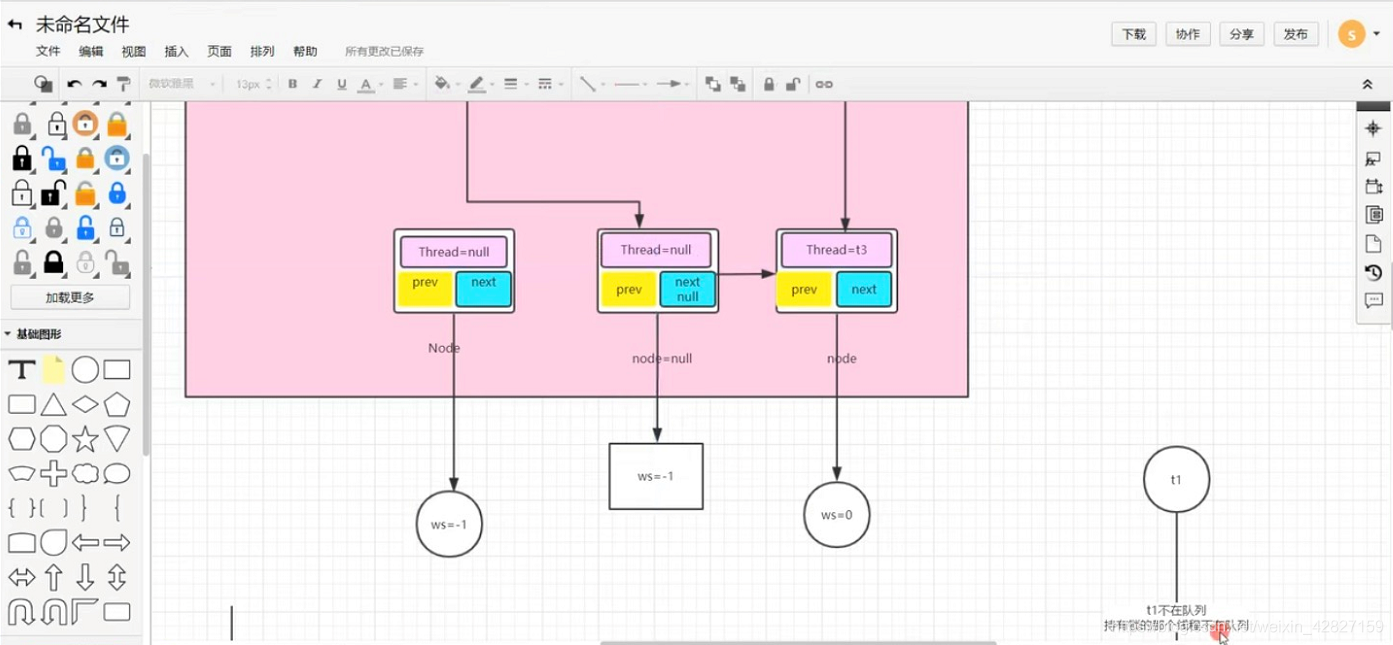Select the cross plus shape
The image size is (1393, 645).
pos(54,474)
